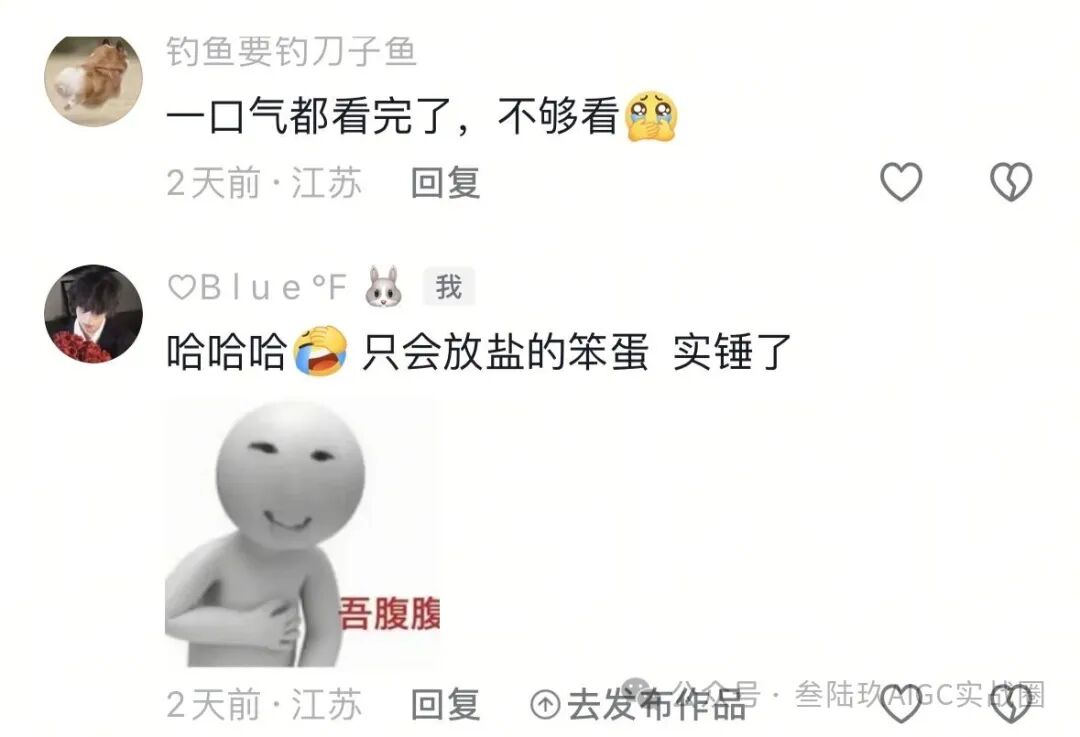Open username 钓鱼要钓刀子鱼 profile
Image resolution: width=1080 pixels, height=737 pixels.
pyautogui.click(x=291, y=52)
